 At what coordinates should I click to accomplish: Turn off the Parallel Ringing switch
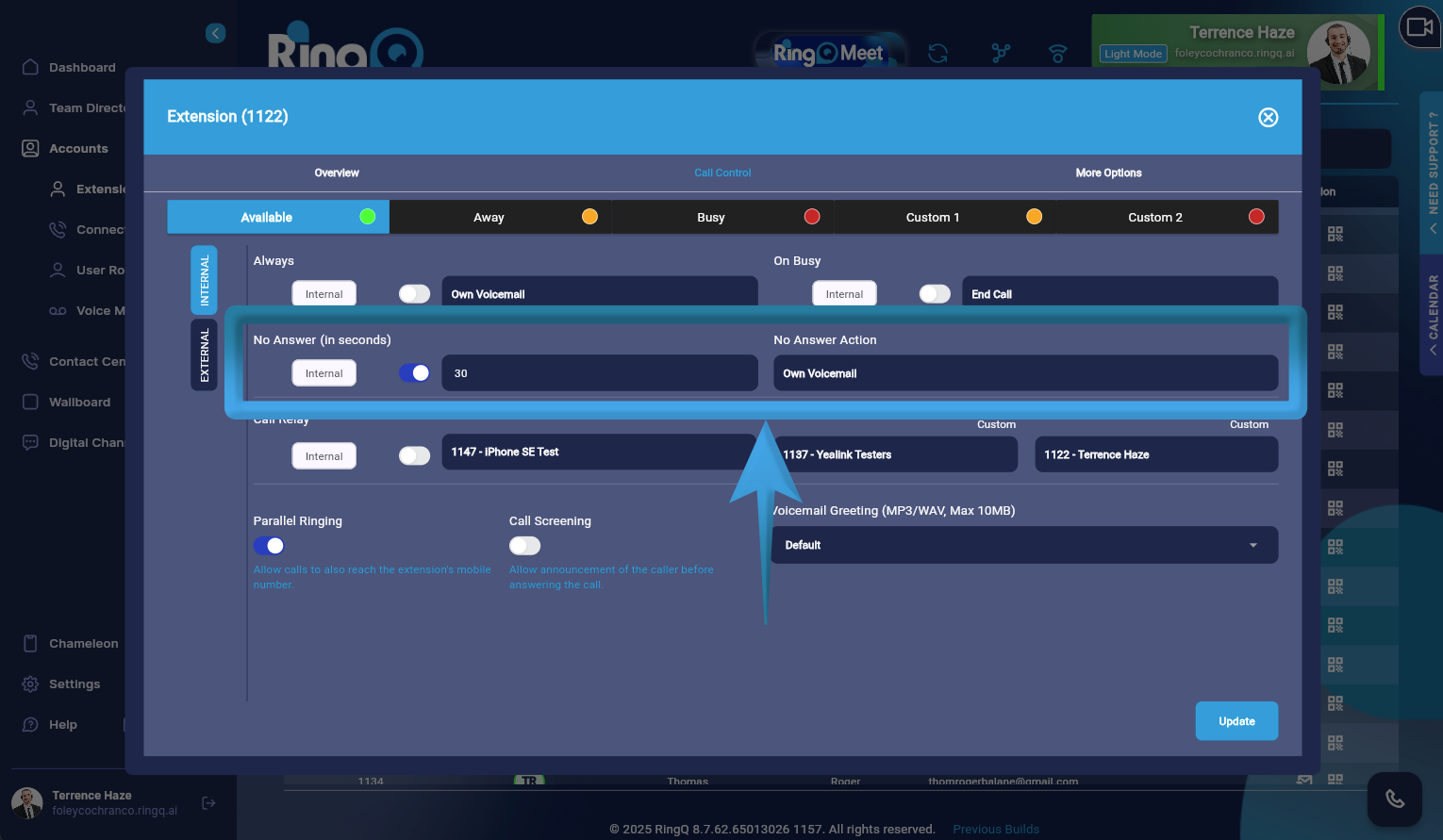pos(269,546)
